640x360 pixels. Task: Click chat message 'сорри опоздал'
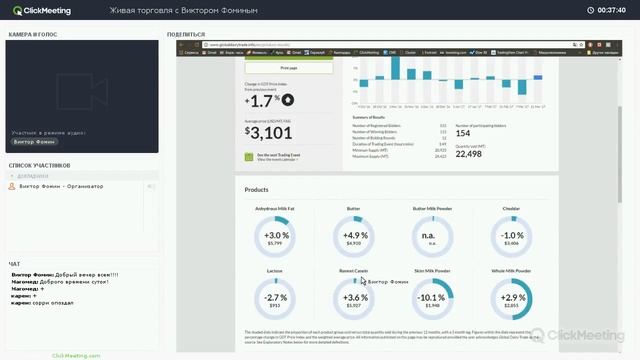tap(53, 303)
